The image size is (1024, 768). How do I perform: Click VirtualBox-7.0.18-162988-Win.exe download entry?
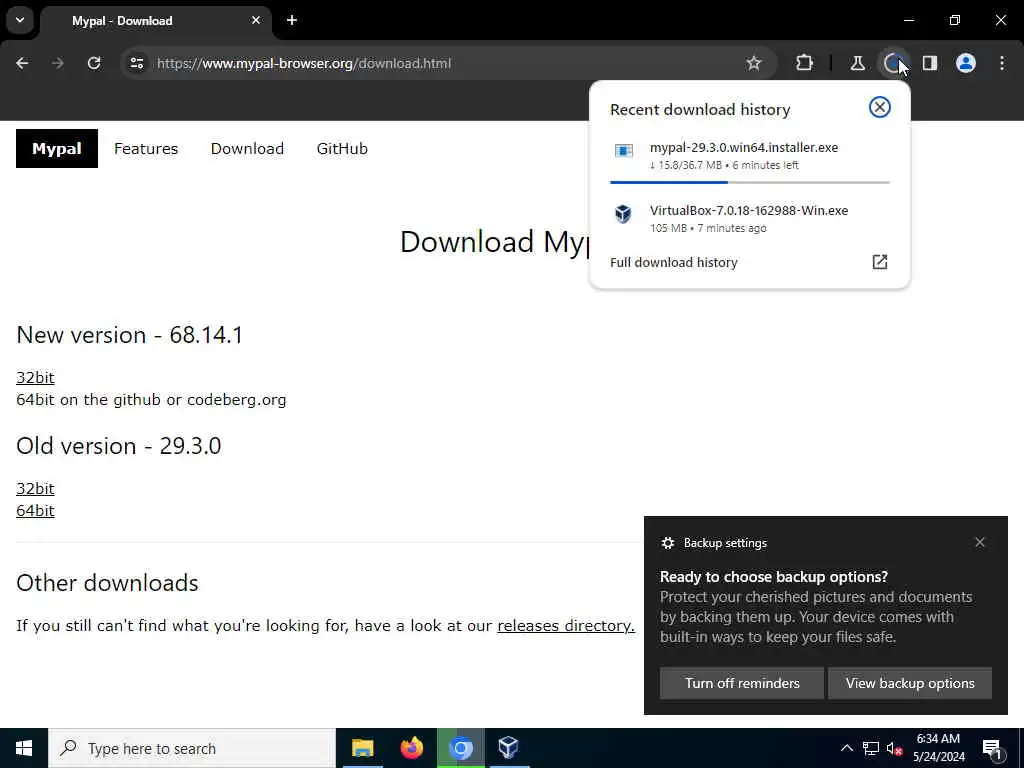(750, 218)
